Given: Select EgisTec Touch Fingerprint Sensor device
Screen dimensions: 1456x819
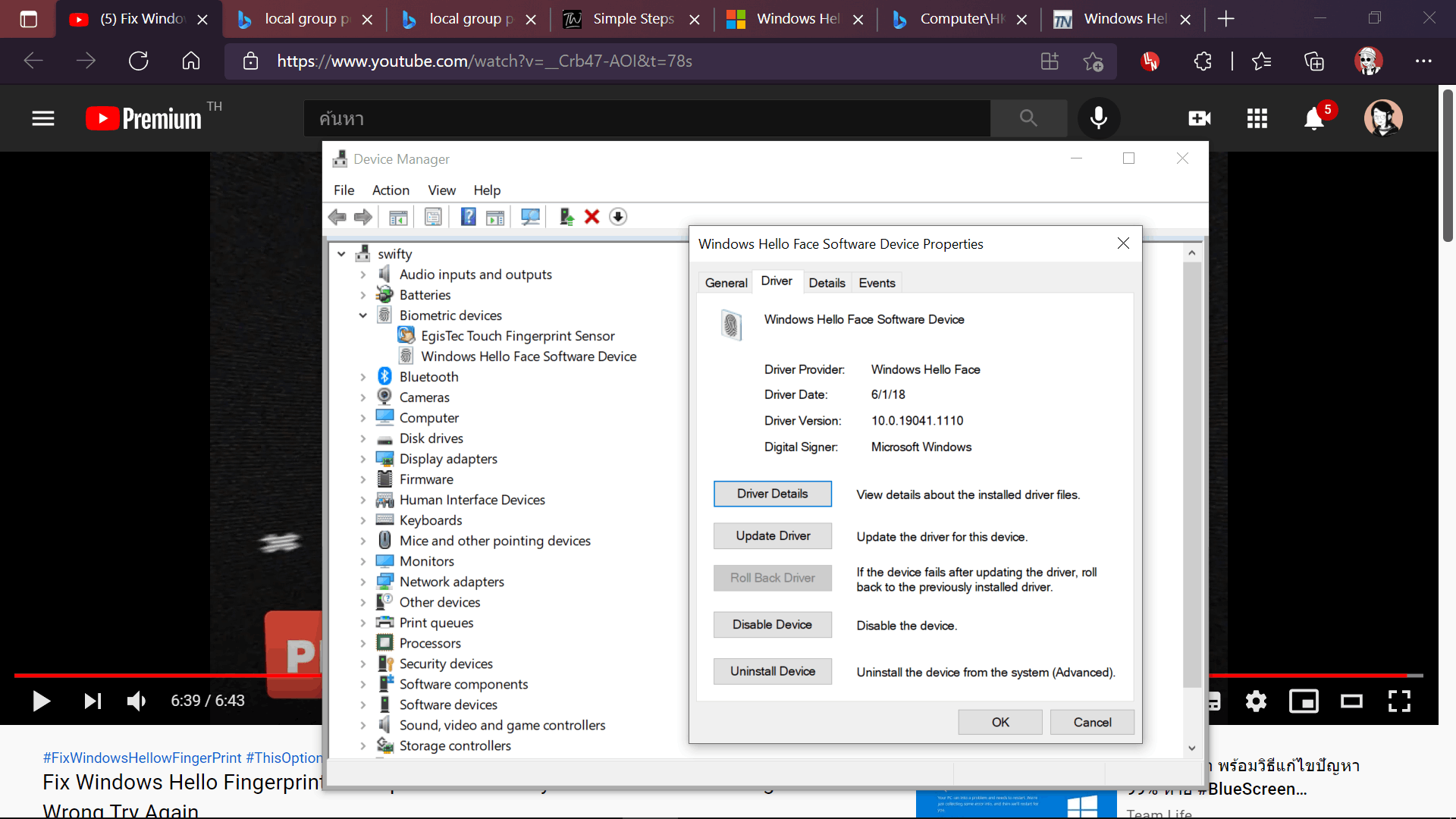Looking at the screenshot, I should (517, 336).
